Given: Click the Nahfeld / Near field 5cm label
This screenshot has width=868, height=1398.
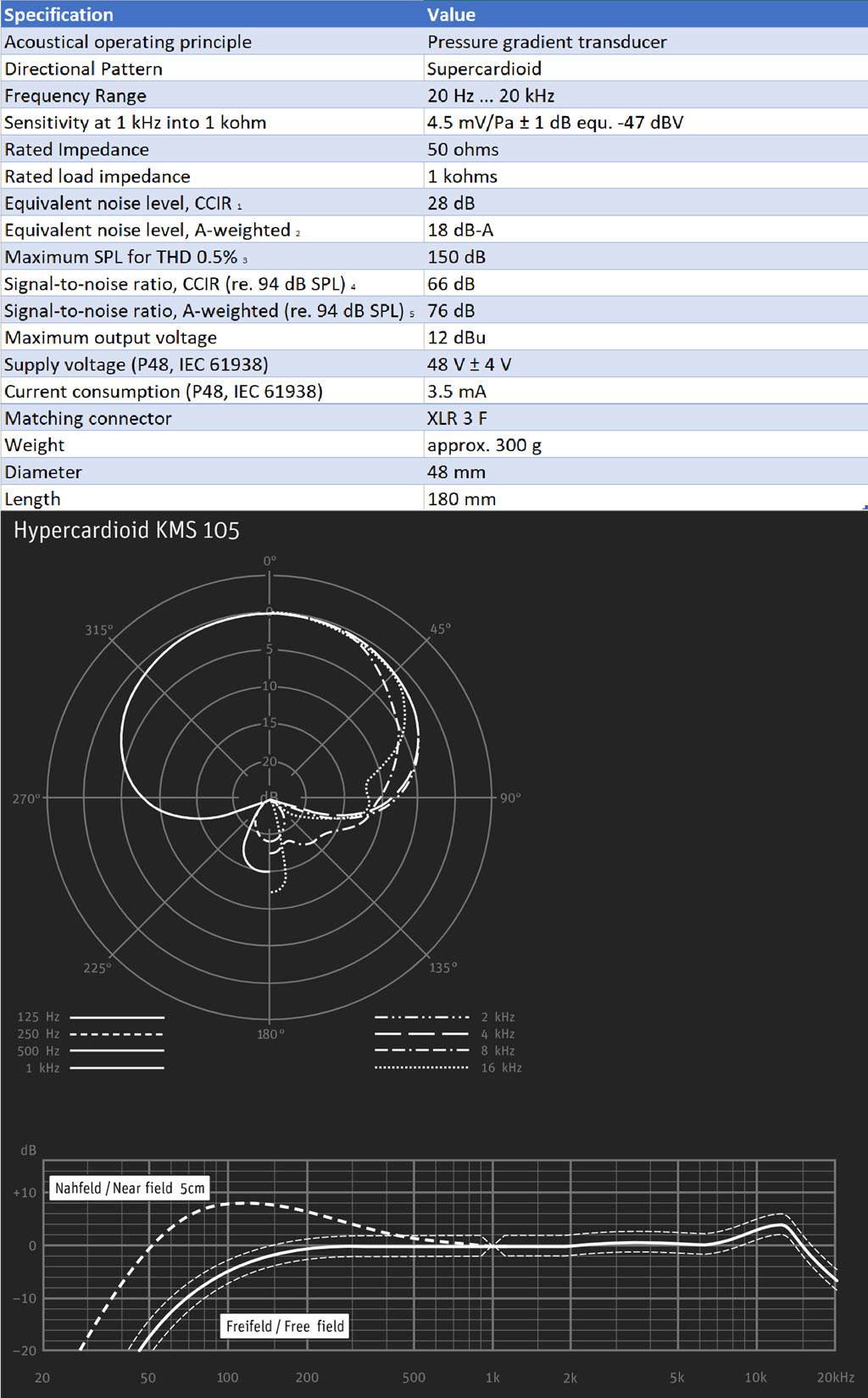Looking at the screenshot, I should click(130, 1188).
